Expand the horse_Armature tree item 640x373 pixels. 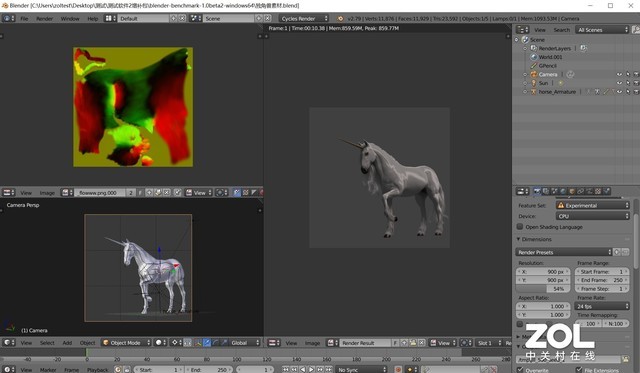click(x=525, y=92)
